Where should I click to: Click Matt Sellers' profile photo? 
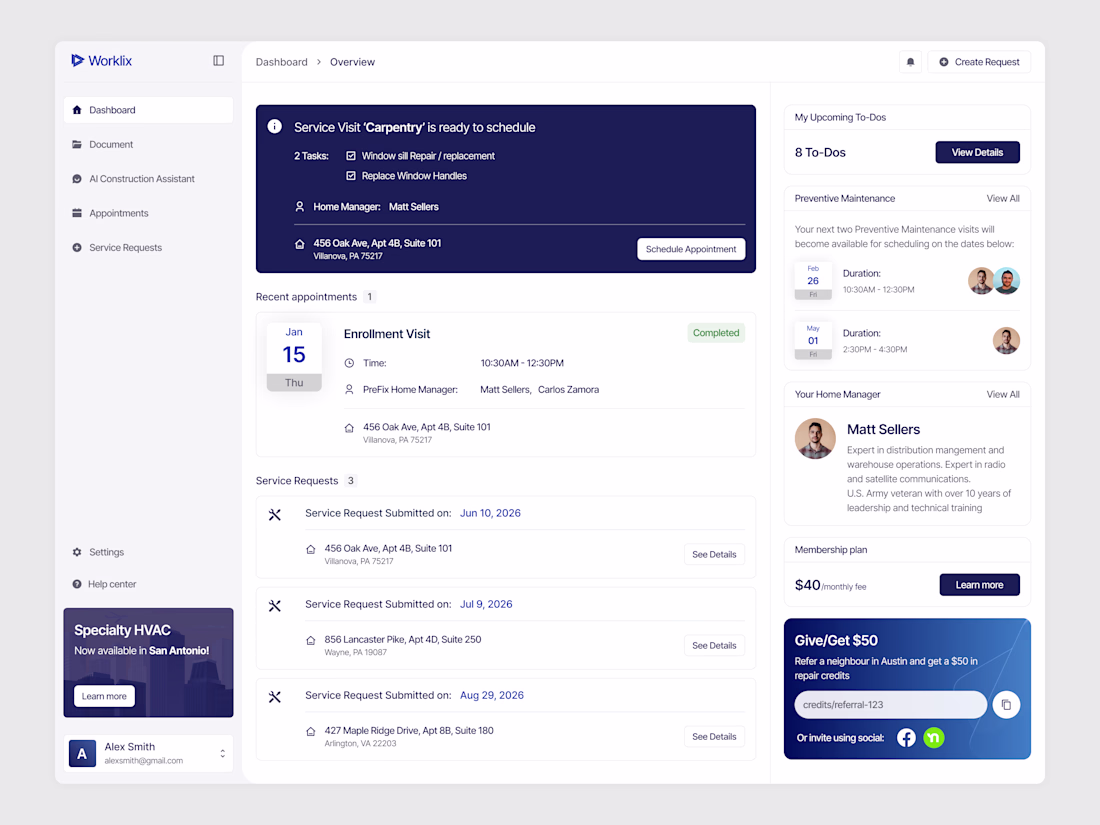click(815, 438)
